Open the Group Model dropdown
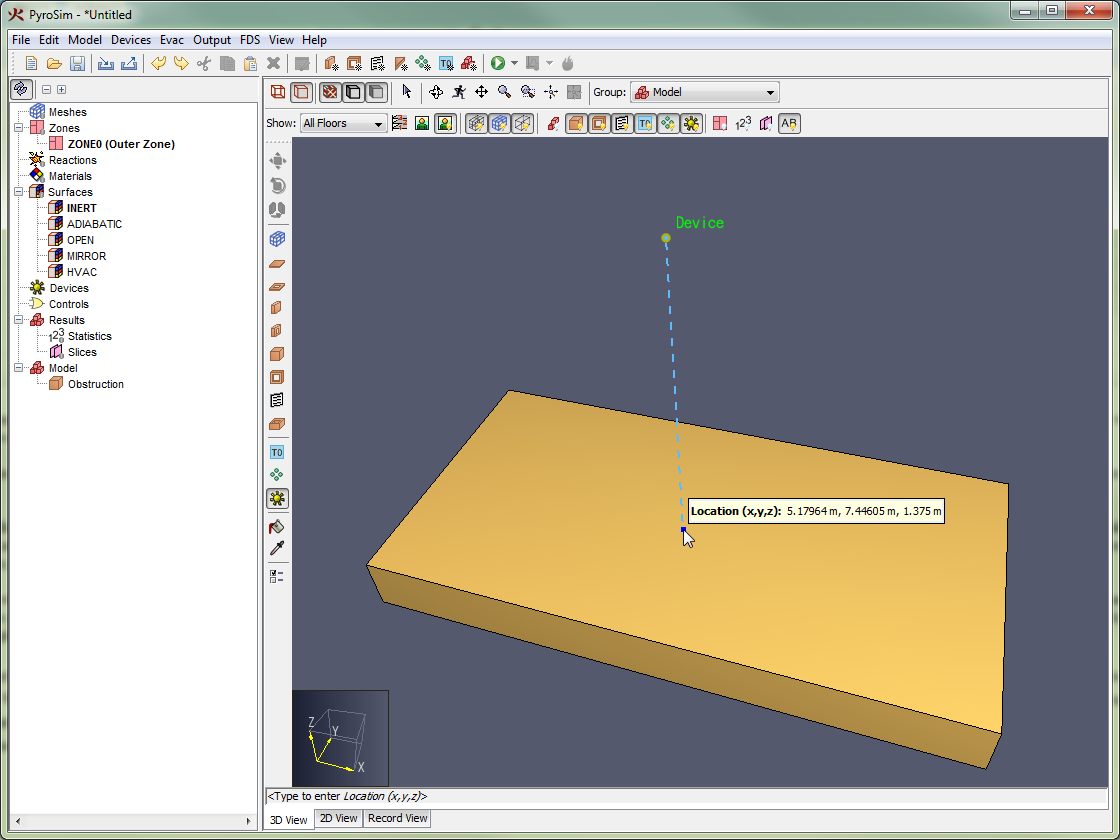This screenshot has height=840, width=1120. (x=704, y=92)
